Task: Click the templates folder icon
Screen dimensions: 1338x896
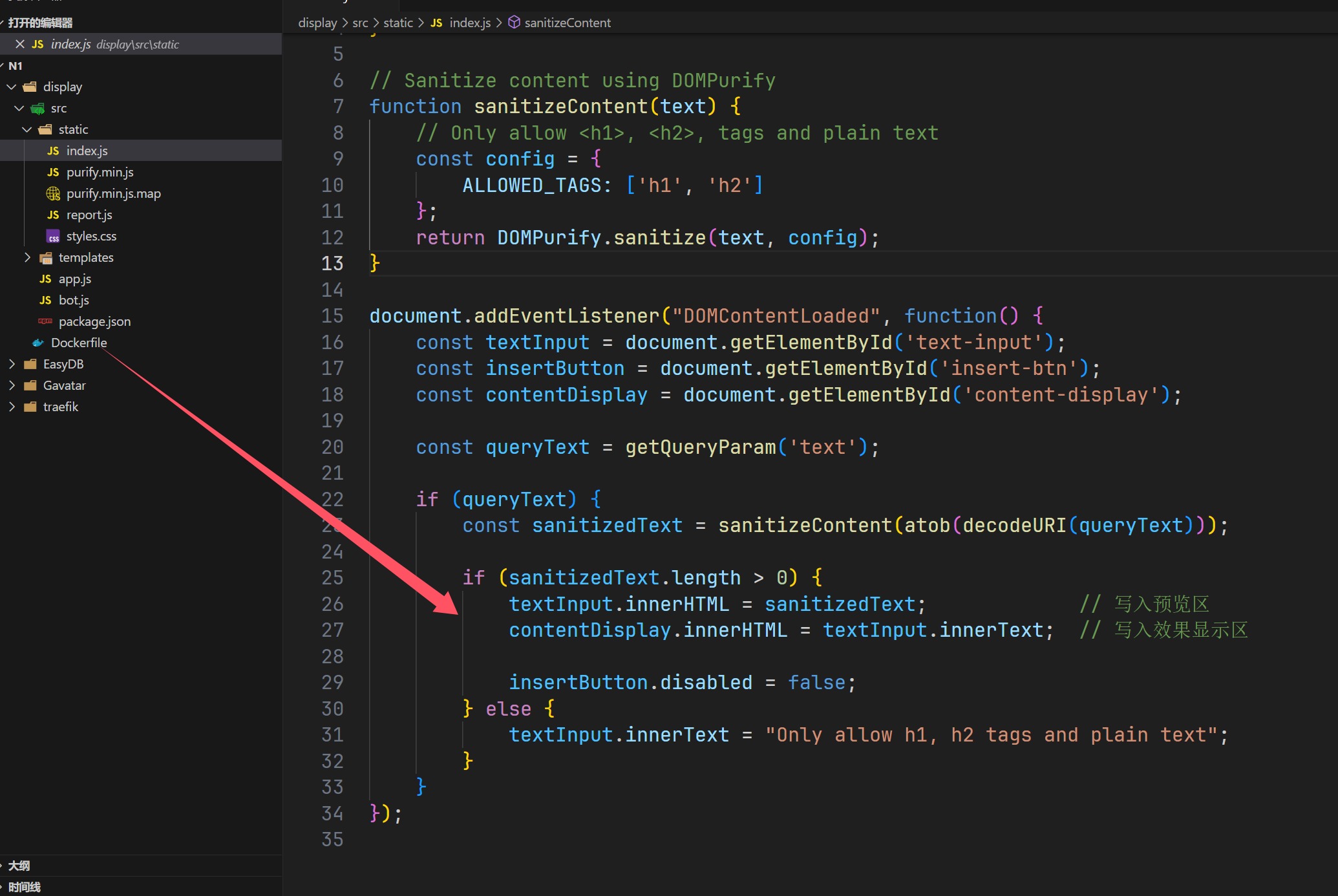Action: point(45,257)
